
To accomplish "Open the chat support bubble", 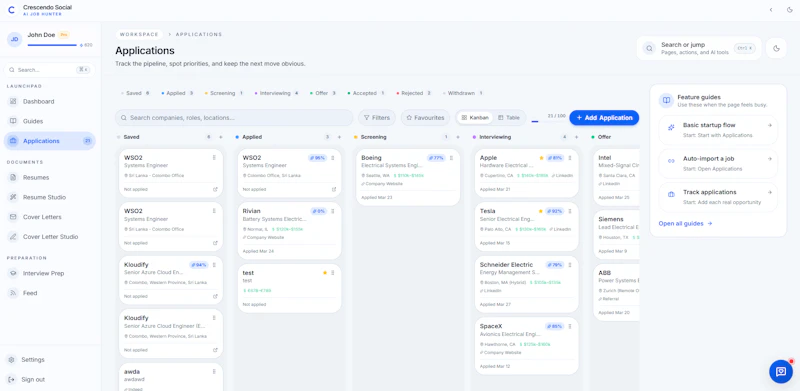I will pos(781,371).
